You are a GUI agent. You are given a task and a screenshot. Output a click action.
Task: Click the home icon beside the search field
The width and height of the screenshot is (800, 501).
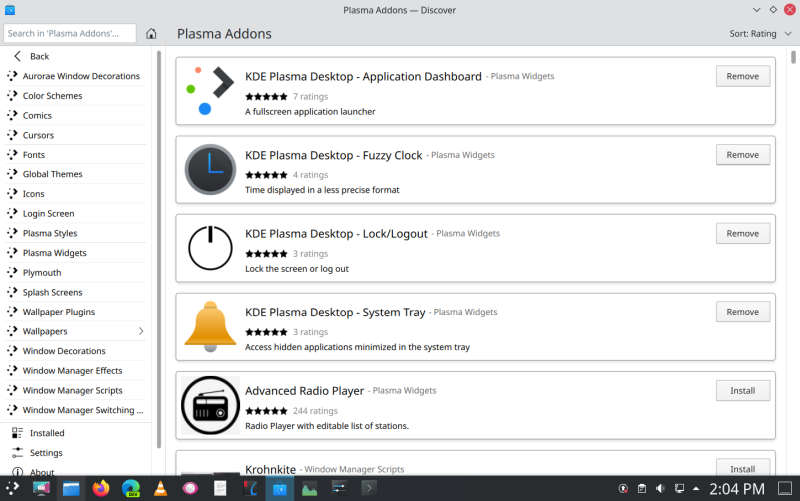click(151, 34)
